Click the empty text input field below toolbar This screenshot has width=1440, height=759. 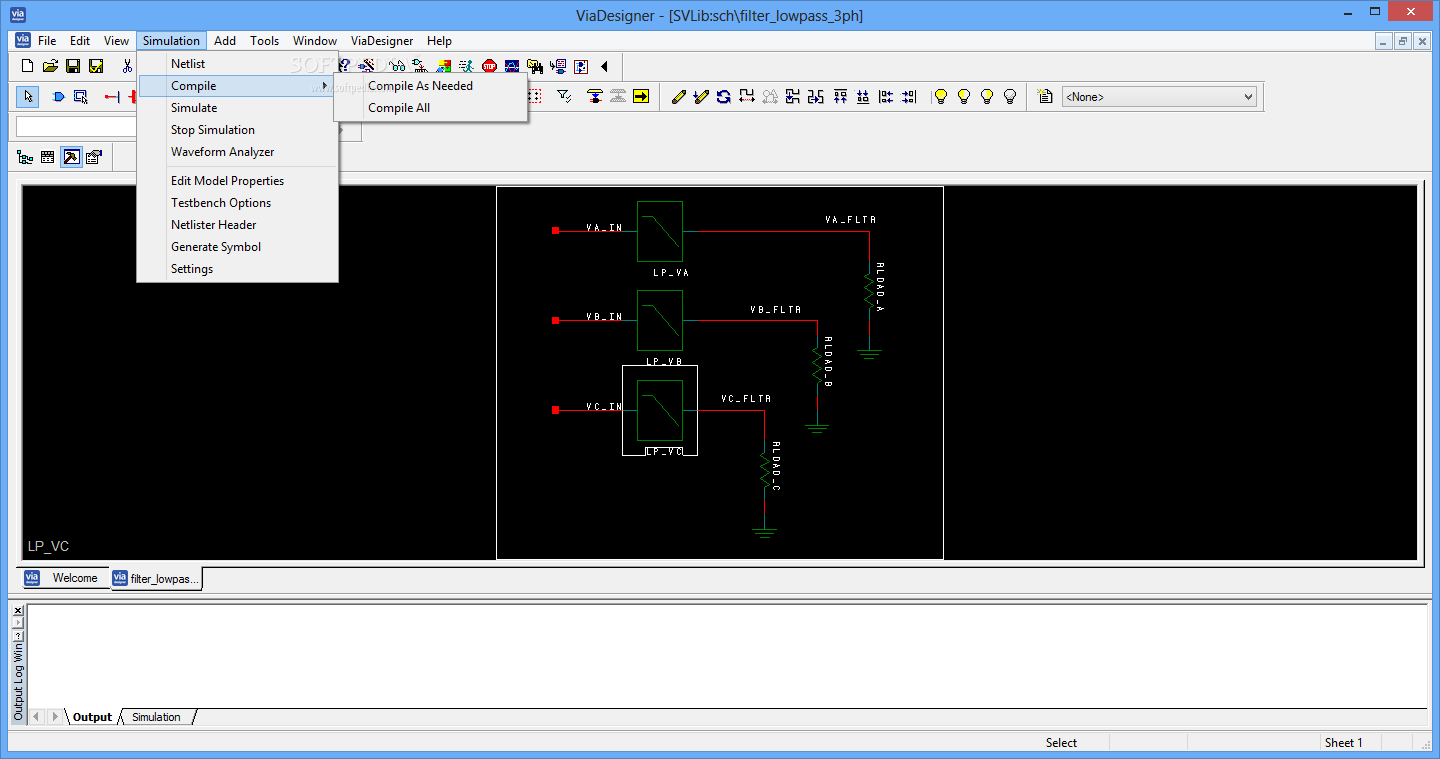tap(78, 127)
